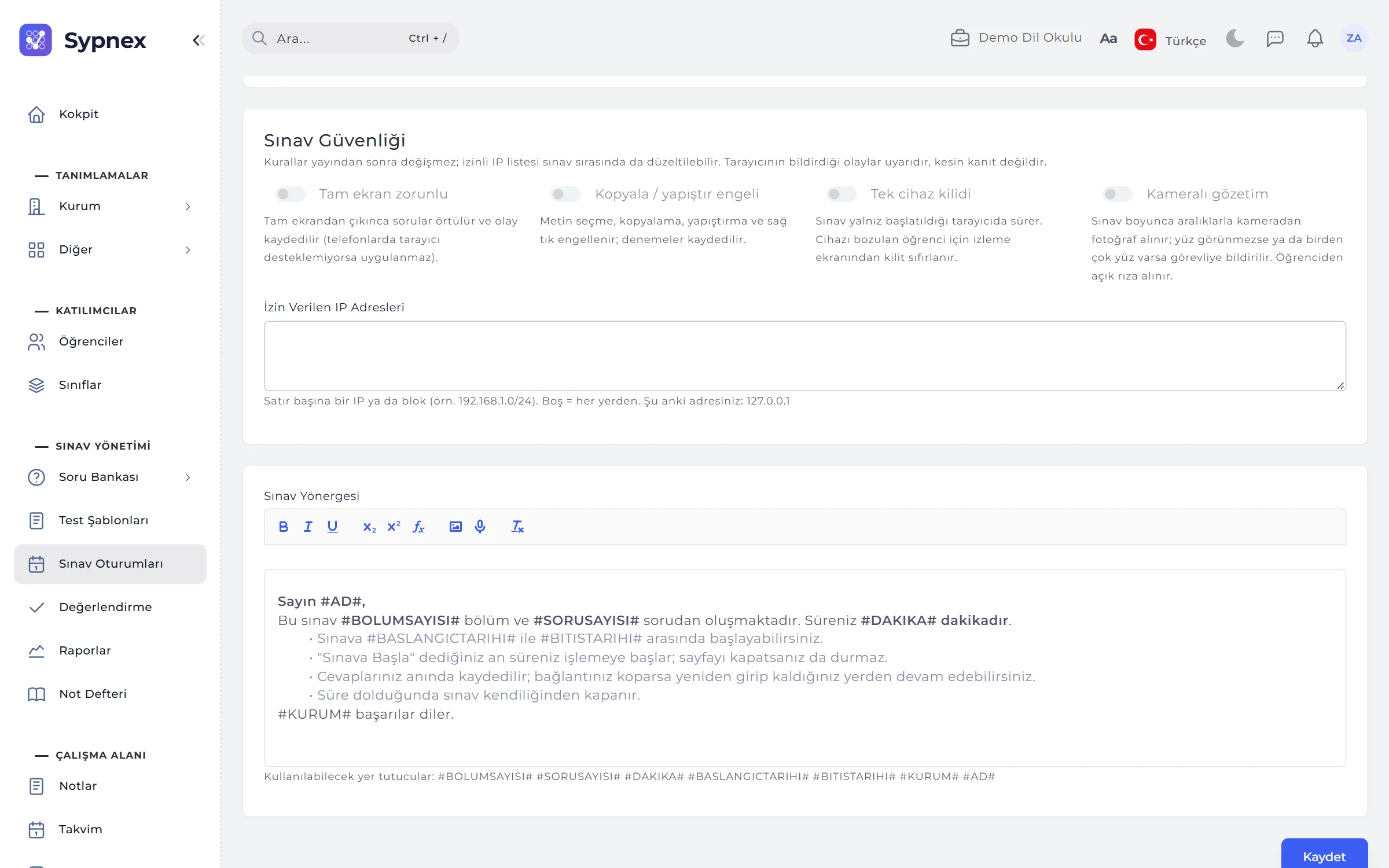Expand the Soru Bankası menu chevron
Viewport: 1389px width, 868px height.
[x=188, y=477]
